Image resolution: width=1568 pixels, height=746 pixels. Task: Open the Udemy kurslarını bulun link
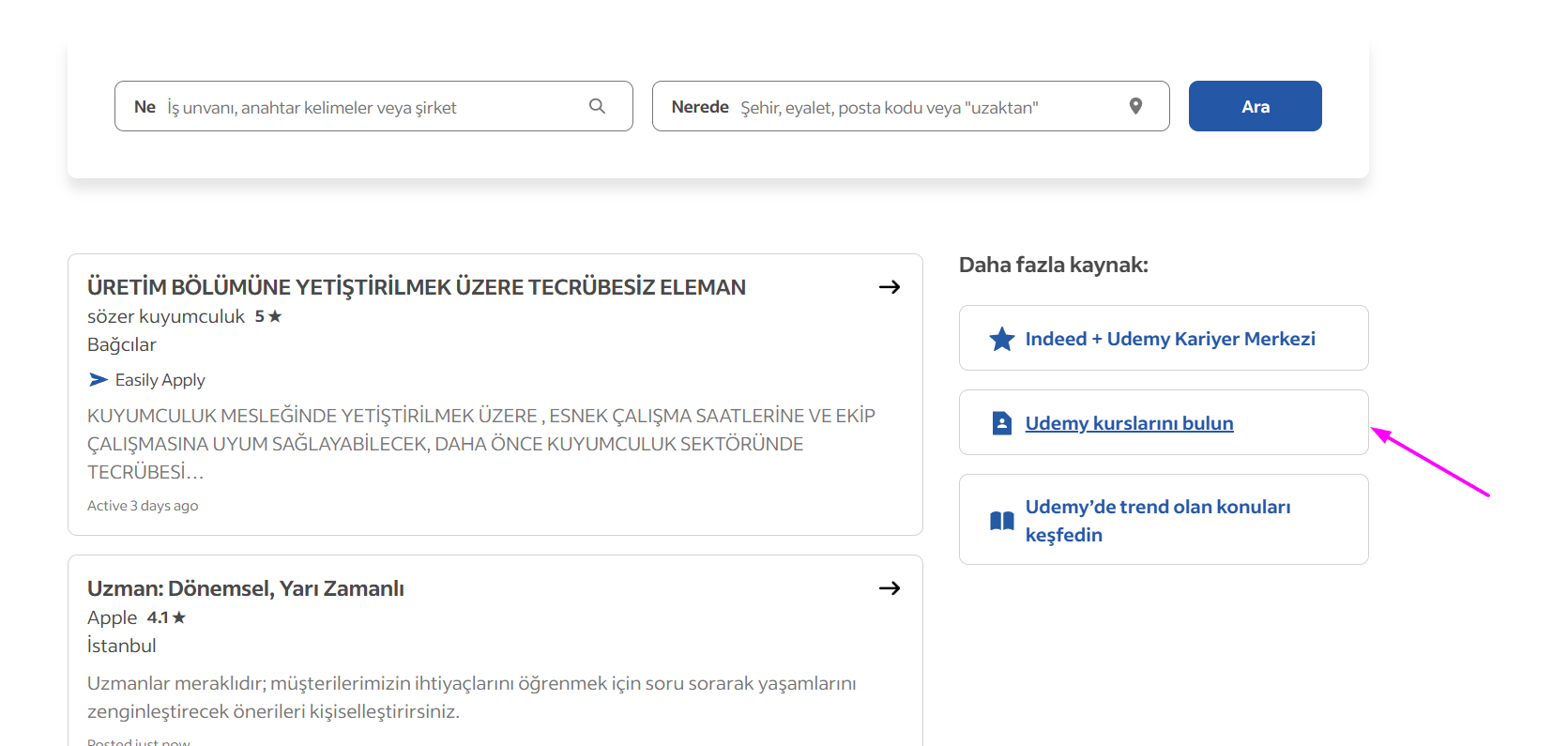click(x=1129, y=423)
